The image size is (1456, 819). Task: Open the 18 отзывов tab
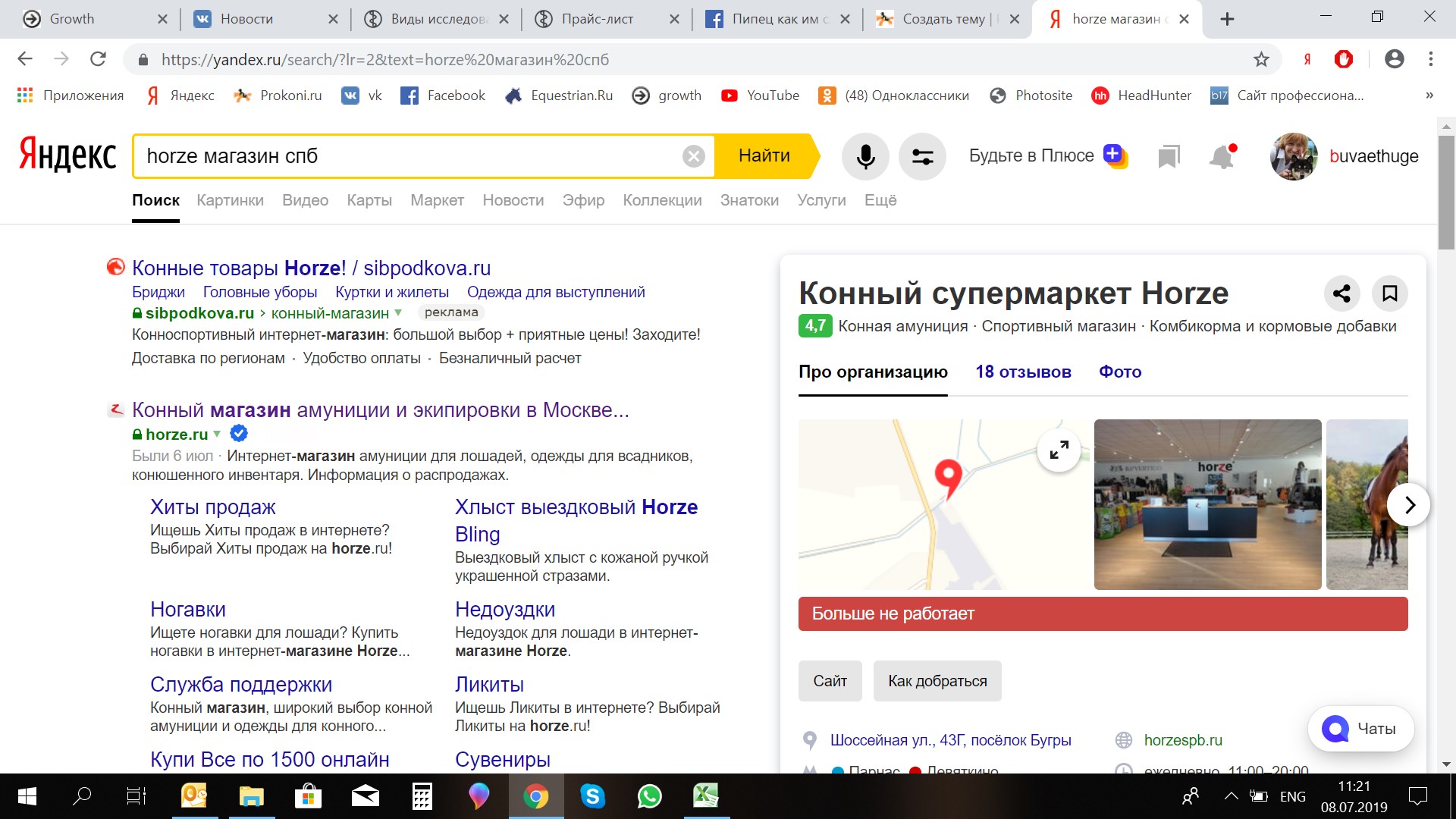tap(1023, 372)
